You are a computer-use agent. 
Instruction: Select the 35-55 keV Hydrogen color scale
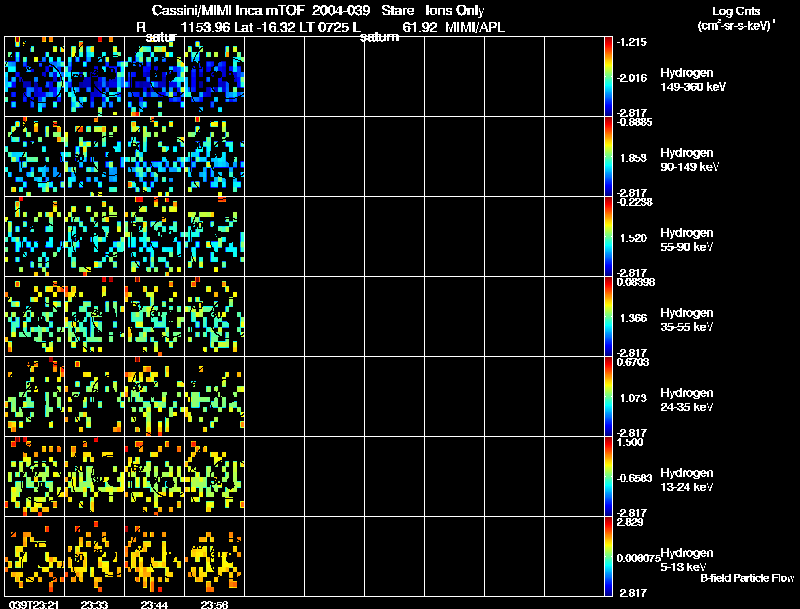609,316
